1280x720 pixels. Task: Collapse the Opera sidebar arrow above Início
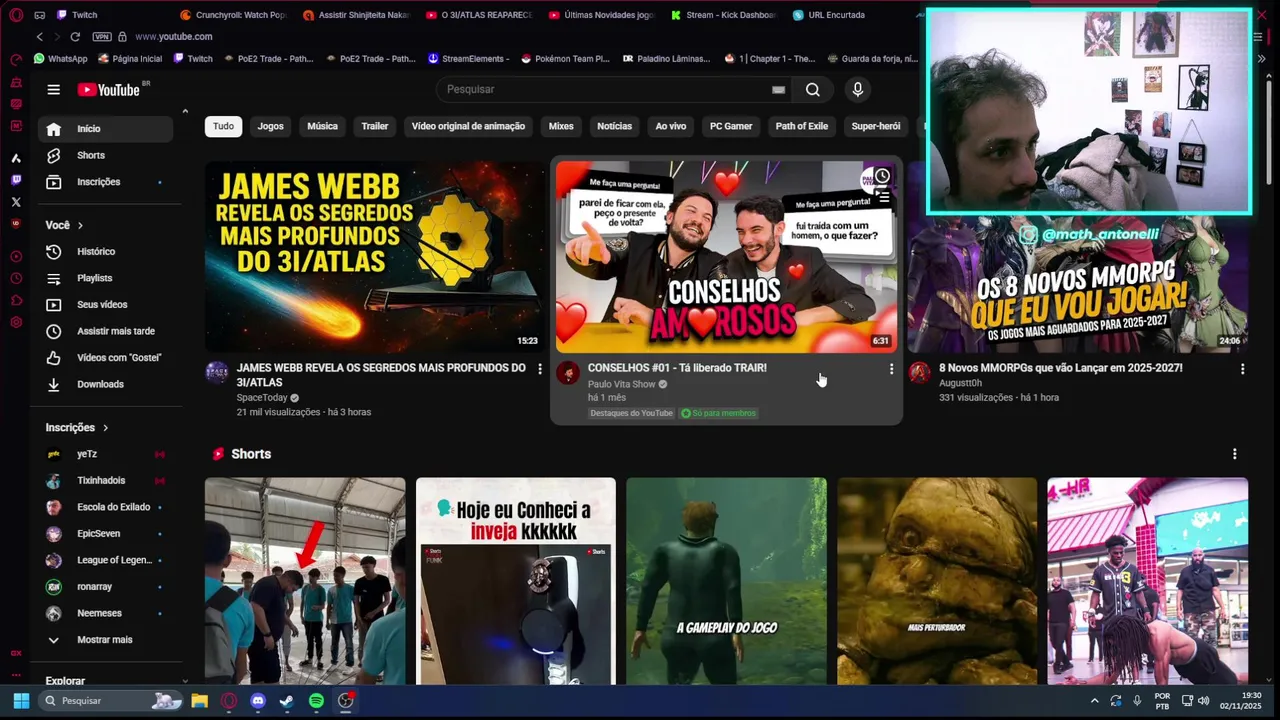(x=185, y=111)
